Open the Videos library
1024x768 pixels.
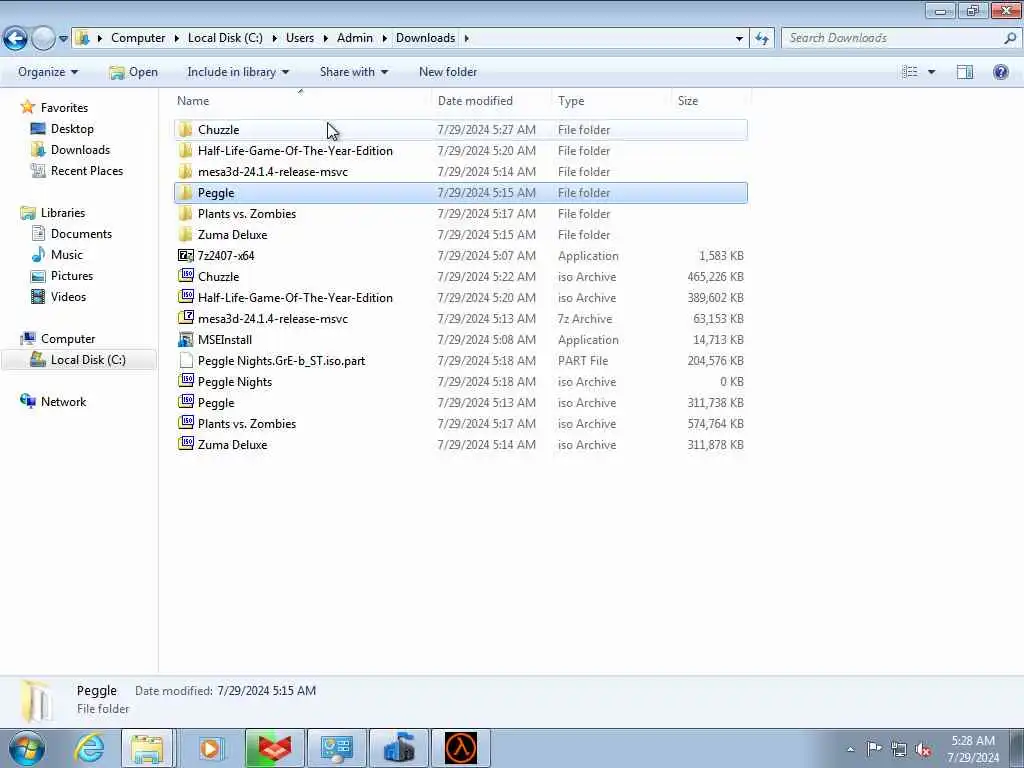(69, 296)
